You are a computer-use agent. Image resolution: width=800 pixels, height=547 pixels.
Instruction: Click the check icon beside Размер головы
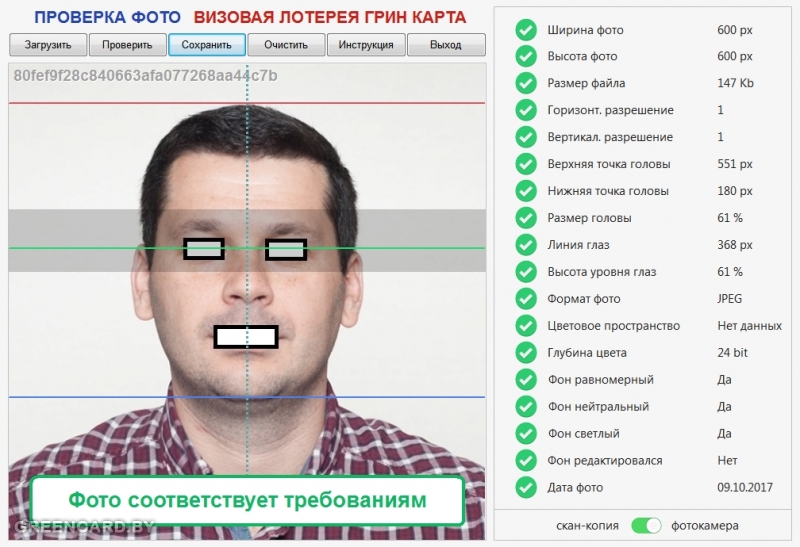tap(526, 218)
